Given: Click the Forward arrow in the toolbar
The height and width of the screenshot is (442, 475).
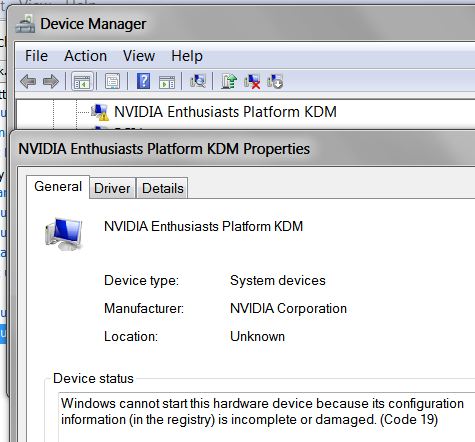Looking at the screenshot, I should click(51, 81).
